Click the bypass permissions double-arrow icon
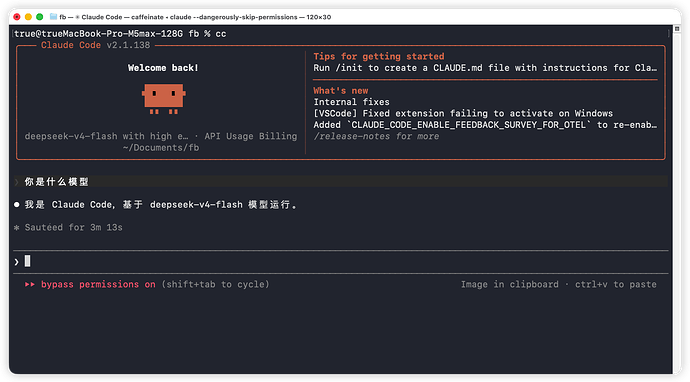The height and width of the screenshot is (382, 690). click(29, 284)
